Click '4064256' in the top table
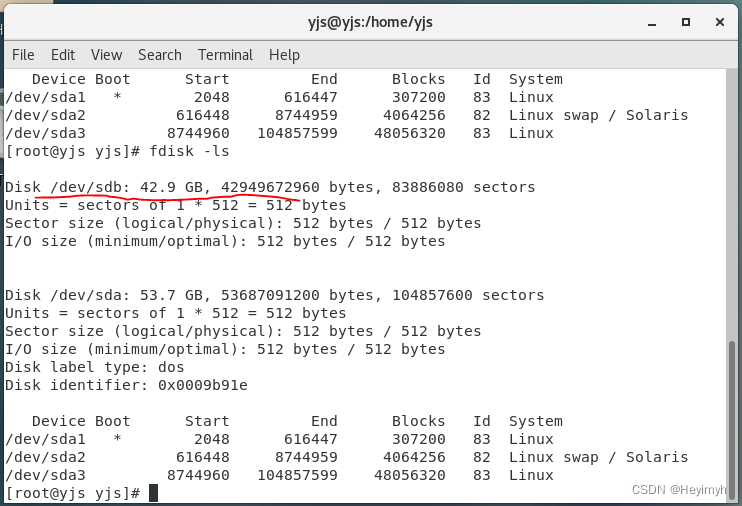 point(414,115)
